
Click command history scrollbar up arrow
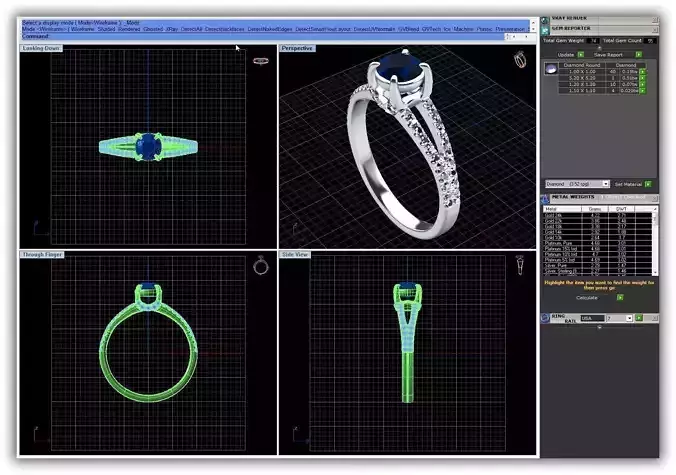pos(533,22)
